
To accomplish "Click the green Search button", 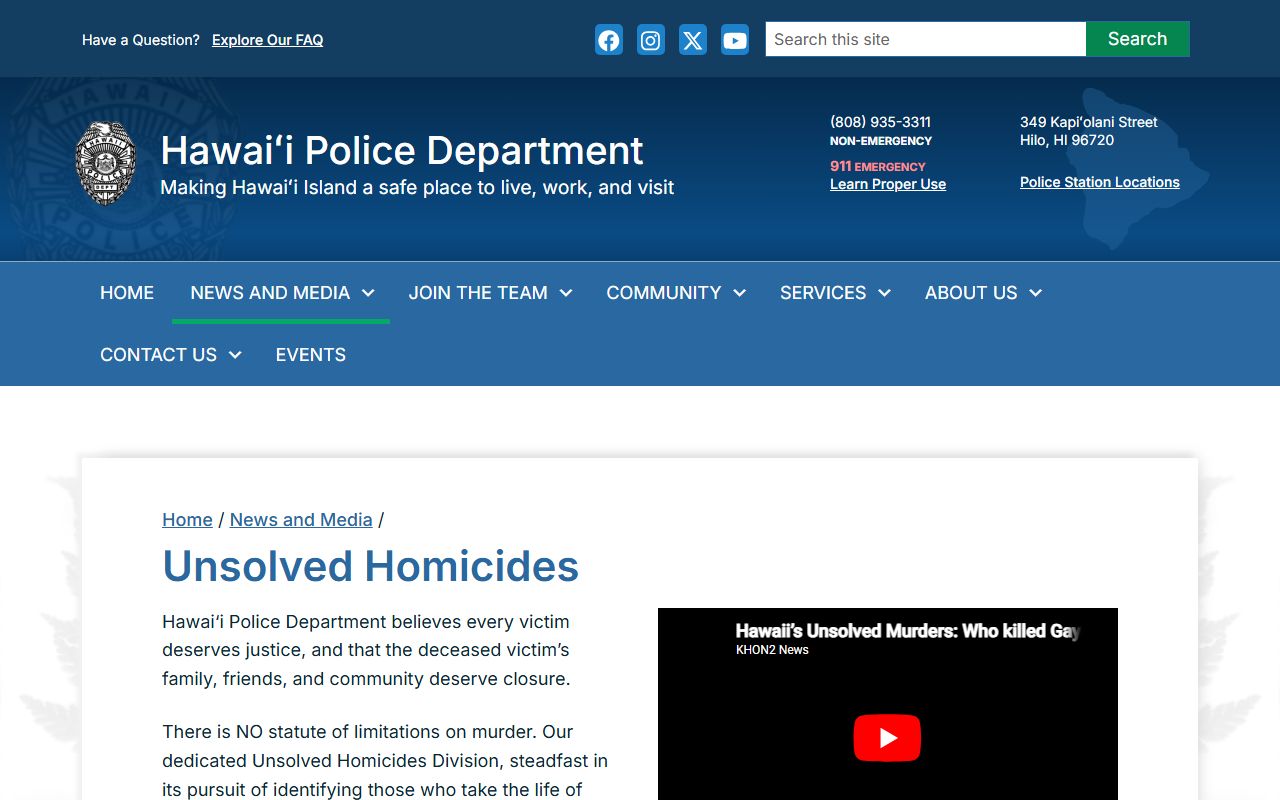I will [x=1138, y=39].
